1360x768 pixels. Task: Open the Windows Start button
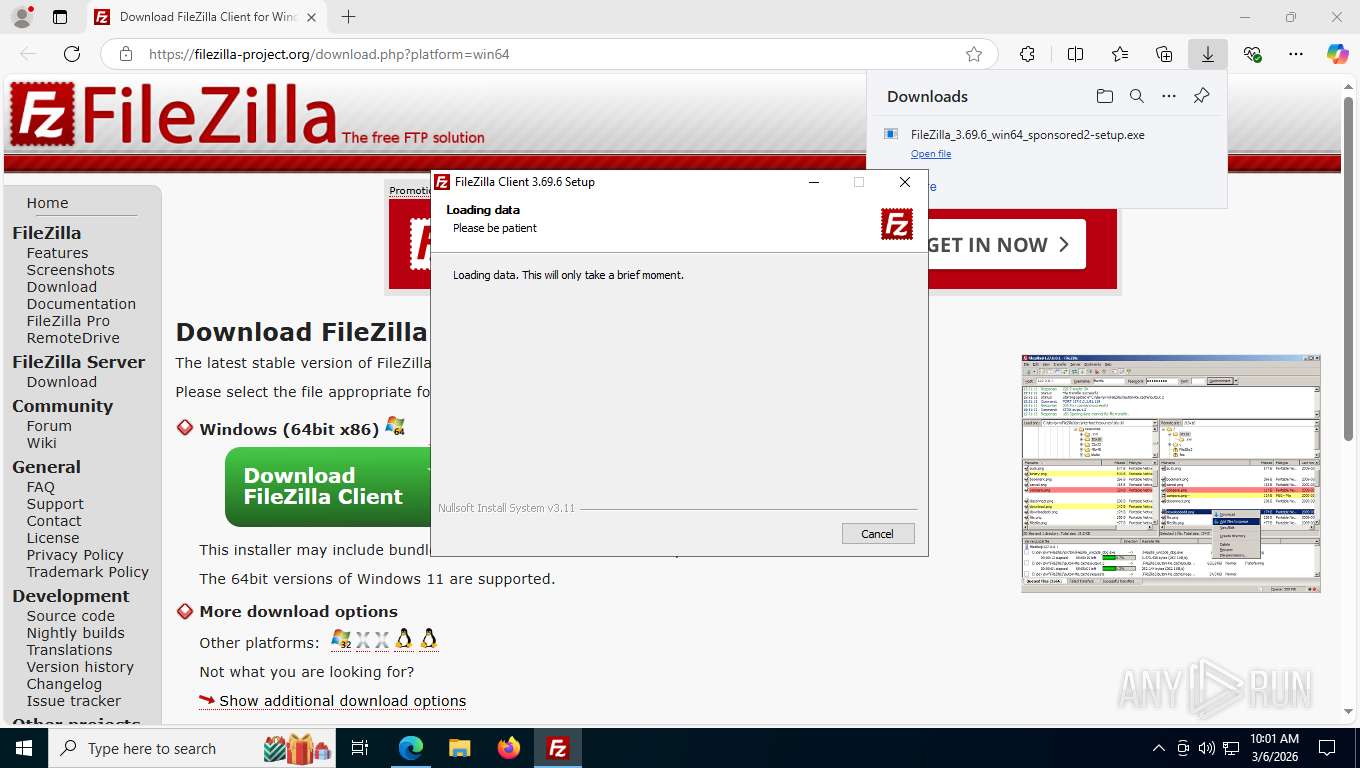(23, 748)
